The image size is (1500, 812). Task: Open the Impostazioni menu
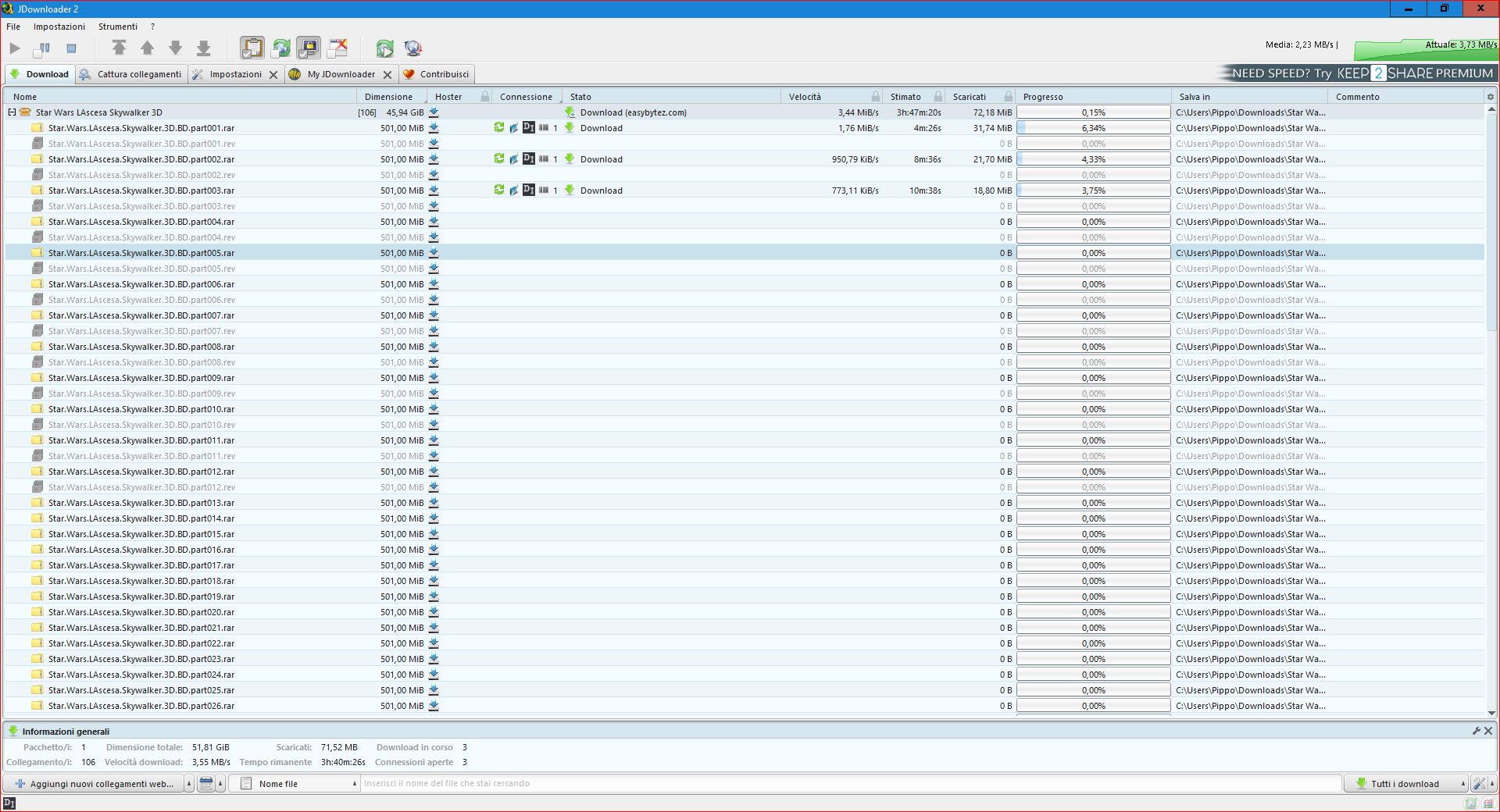(x=59, y=27)
